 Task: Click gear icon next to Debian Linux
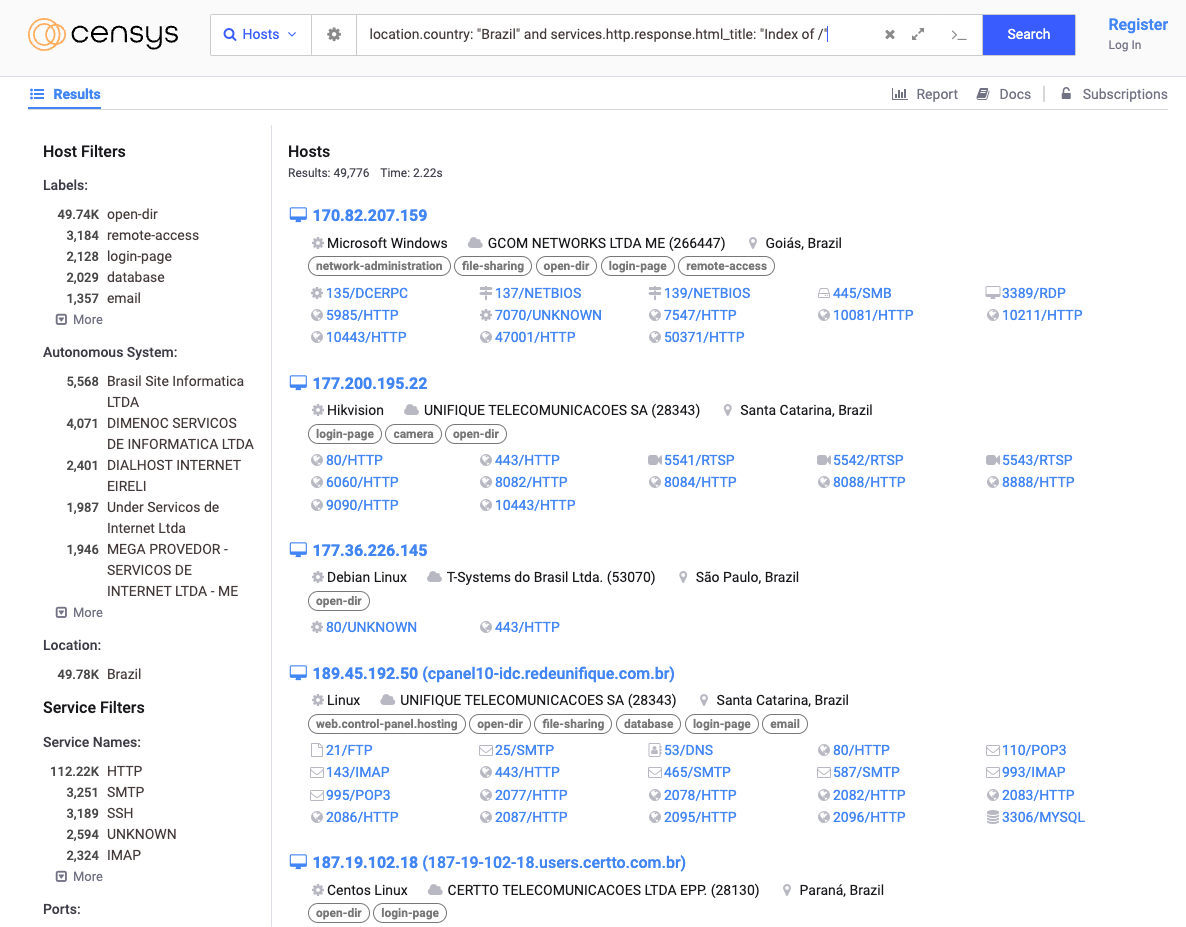tap(318, 577)
